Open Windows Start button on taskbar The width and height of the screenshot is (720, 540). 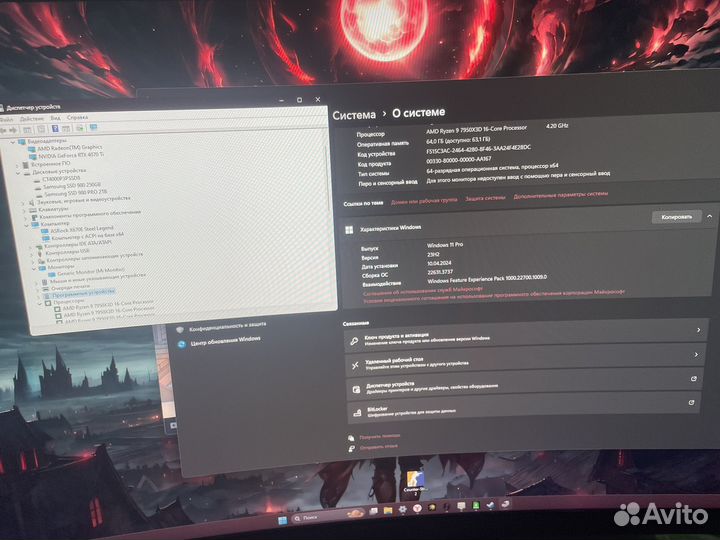(281, 522)
